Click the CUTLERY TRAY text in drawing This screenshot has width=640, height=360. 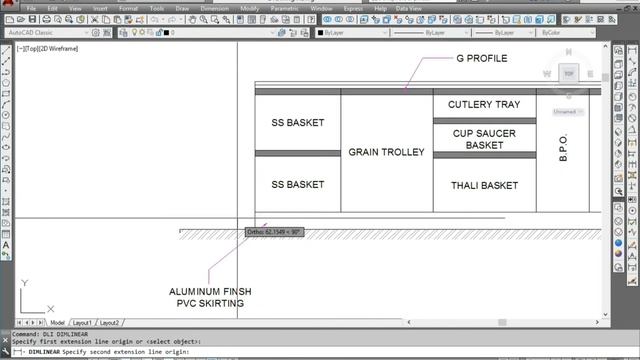[484, 104]
